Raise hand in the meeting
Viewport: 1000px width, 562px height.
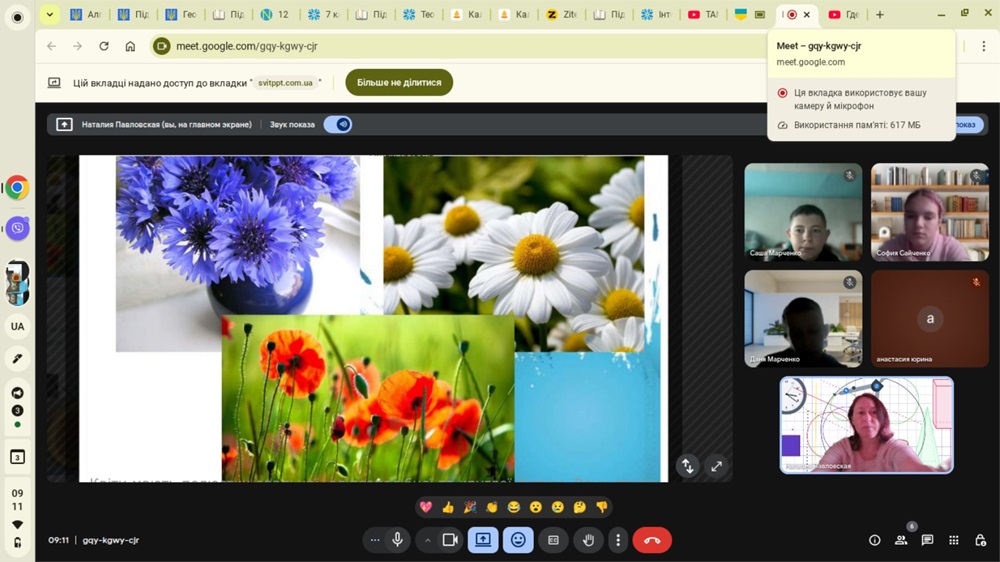point(588,540)
